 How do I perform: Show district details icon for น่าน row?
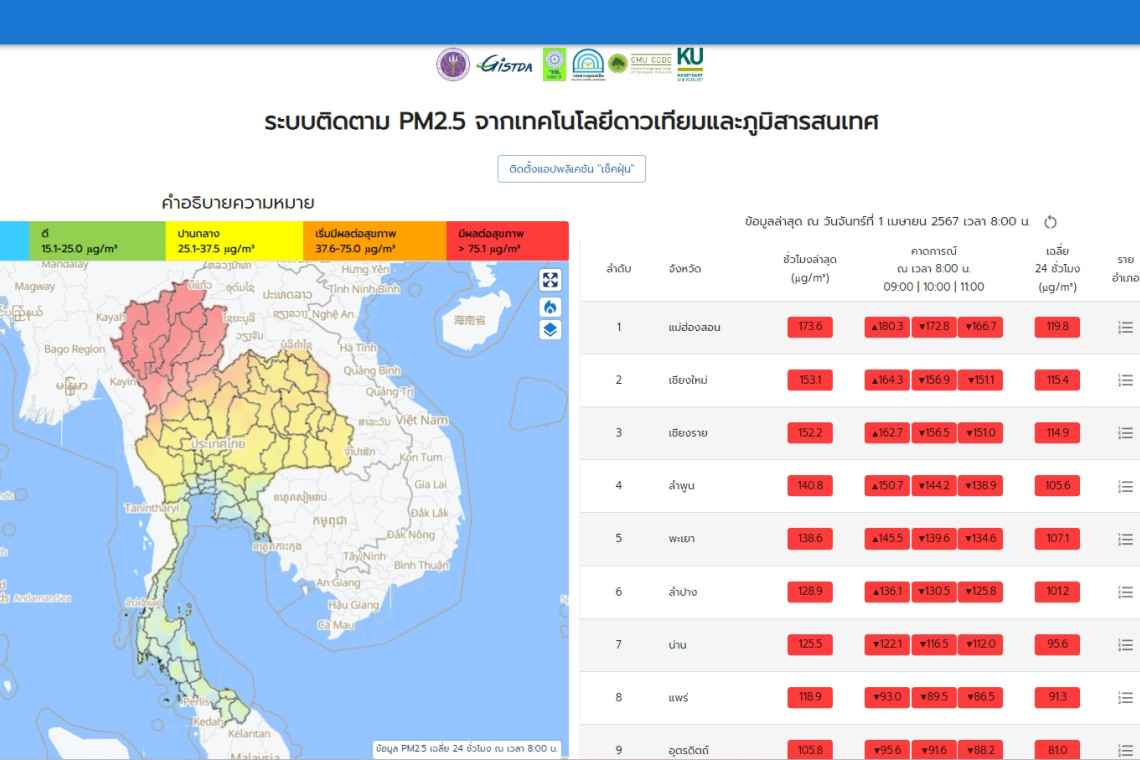[1125, 645]
